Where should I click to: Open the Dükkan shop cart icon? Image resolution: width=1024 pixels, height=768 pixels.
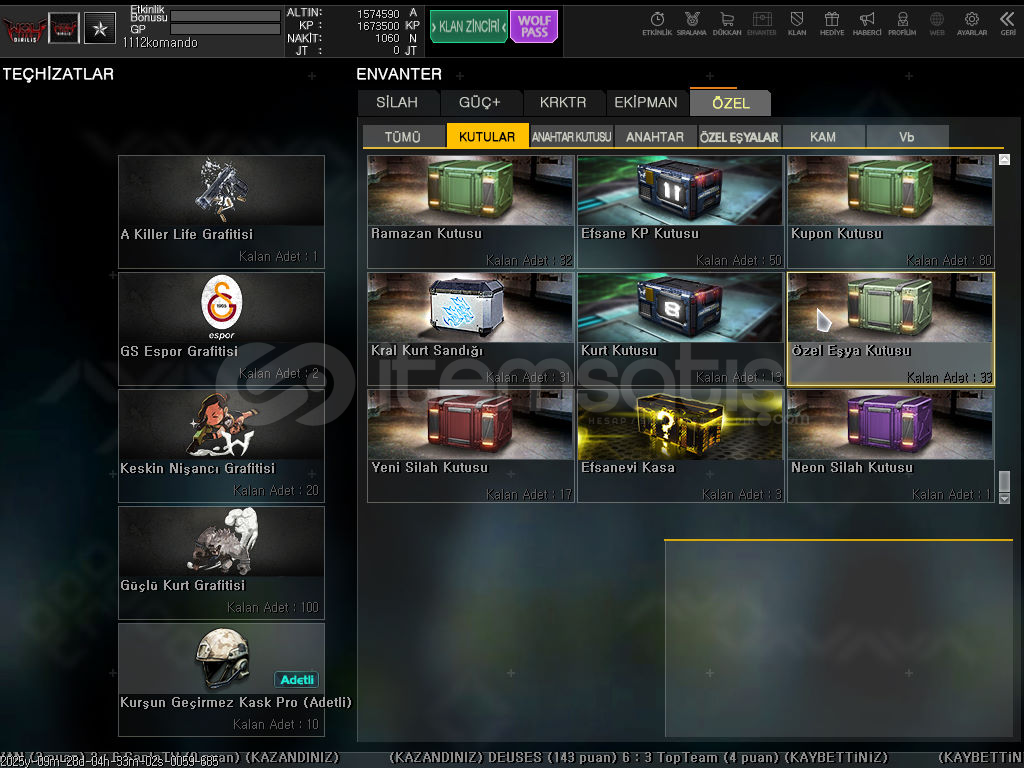727,24
